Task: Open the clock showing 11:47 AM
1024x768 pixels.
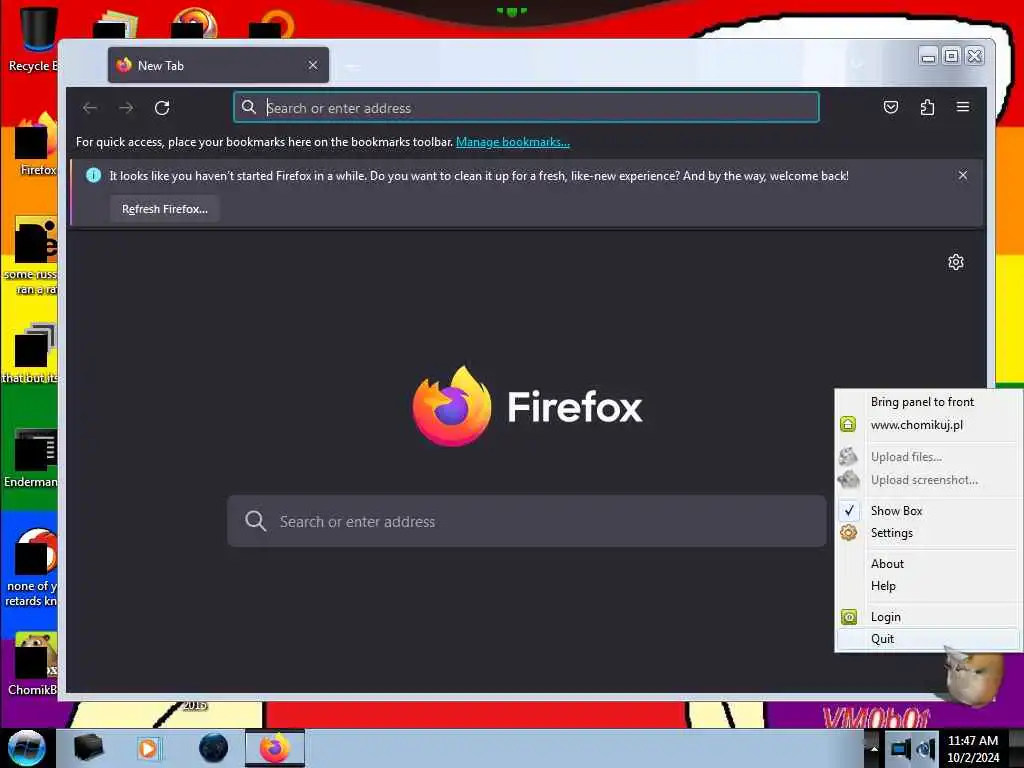Action: [x=973, y=748]
